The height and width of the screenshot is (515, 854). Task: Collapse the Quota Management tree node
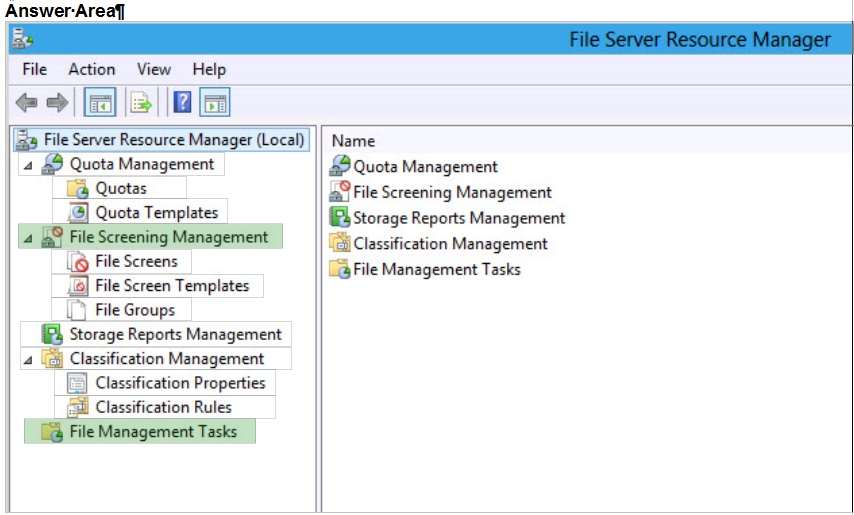pyautogui.click(x=28, y=165)
